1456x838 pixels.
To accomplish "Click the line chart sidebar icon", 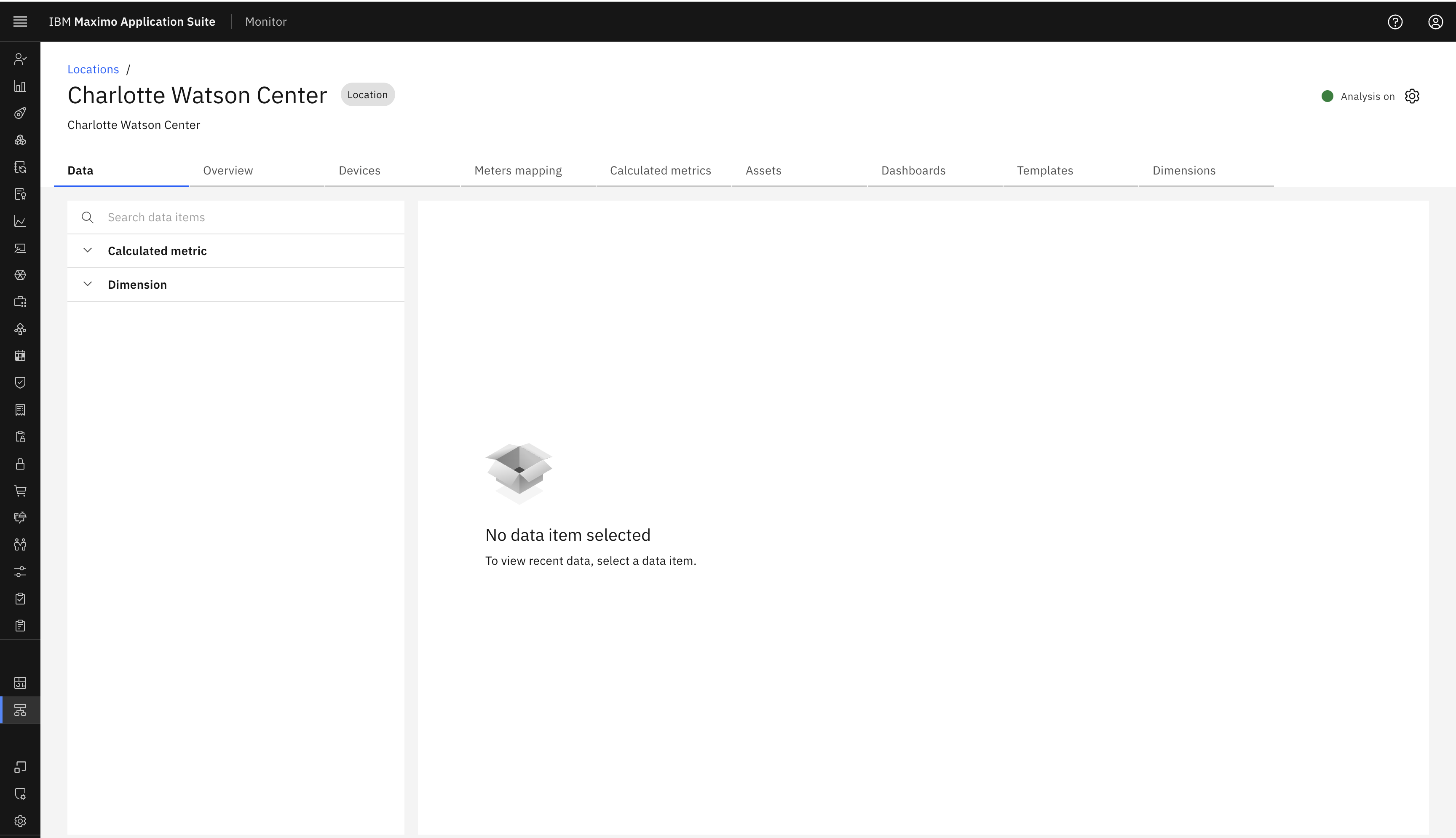I will [x=20, y=221].
